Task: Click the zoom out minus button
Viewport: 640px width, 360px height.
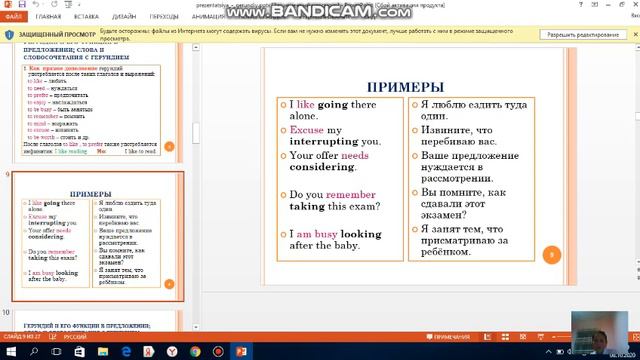Action: [x=554, y=337]
